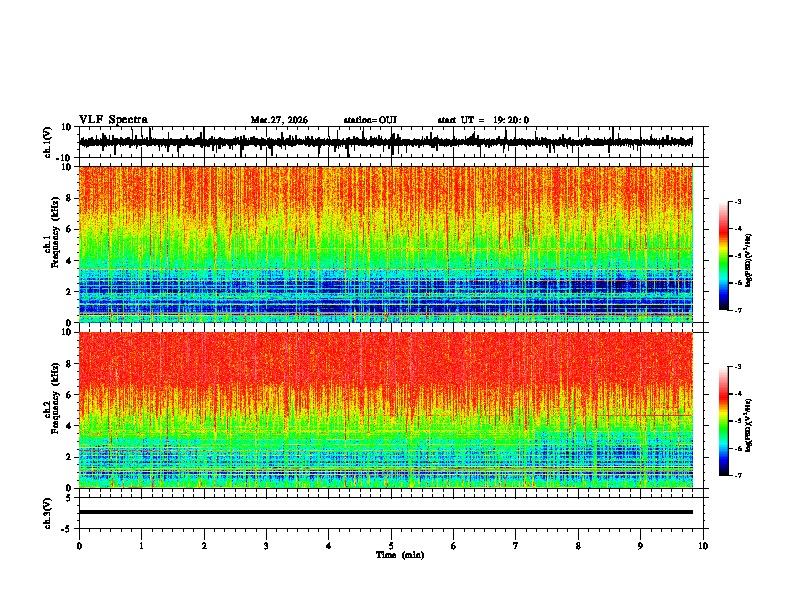This screenshot has height=612, width=792.
Task: Click the color scale bar beside ch.2 spectrogram
Action: 723,421
